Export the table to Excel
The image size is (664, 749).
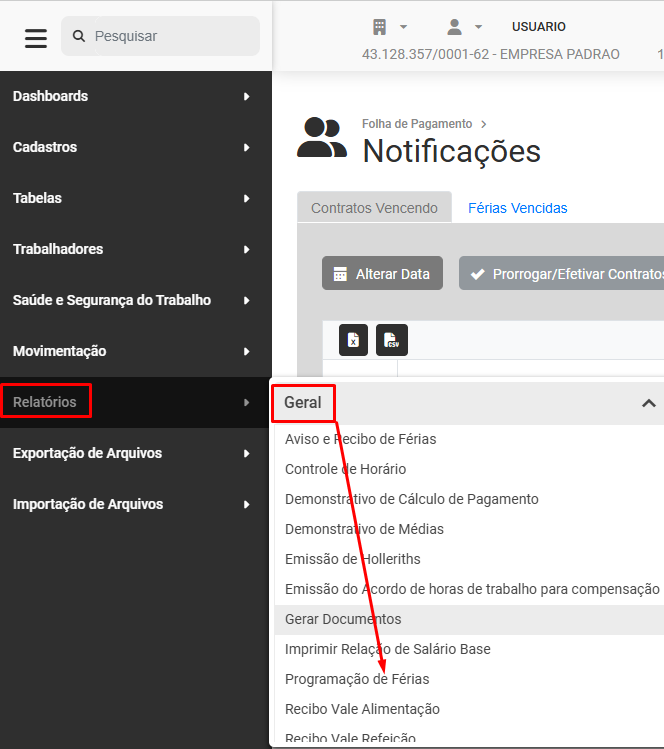tap(353, 340)
